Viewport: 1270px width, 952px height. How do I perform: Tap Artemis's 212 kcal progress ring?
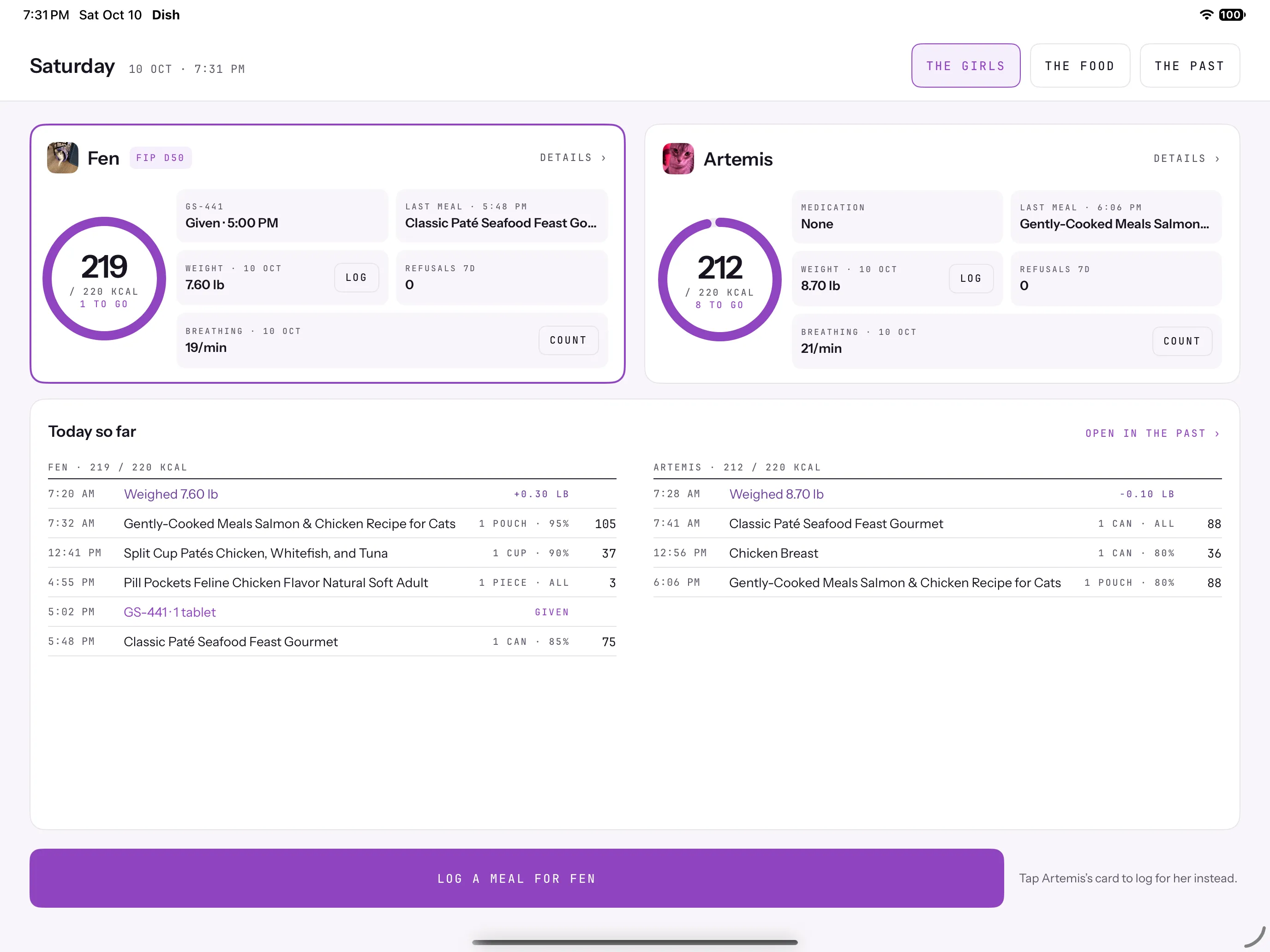pos(720,280)
